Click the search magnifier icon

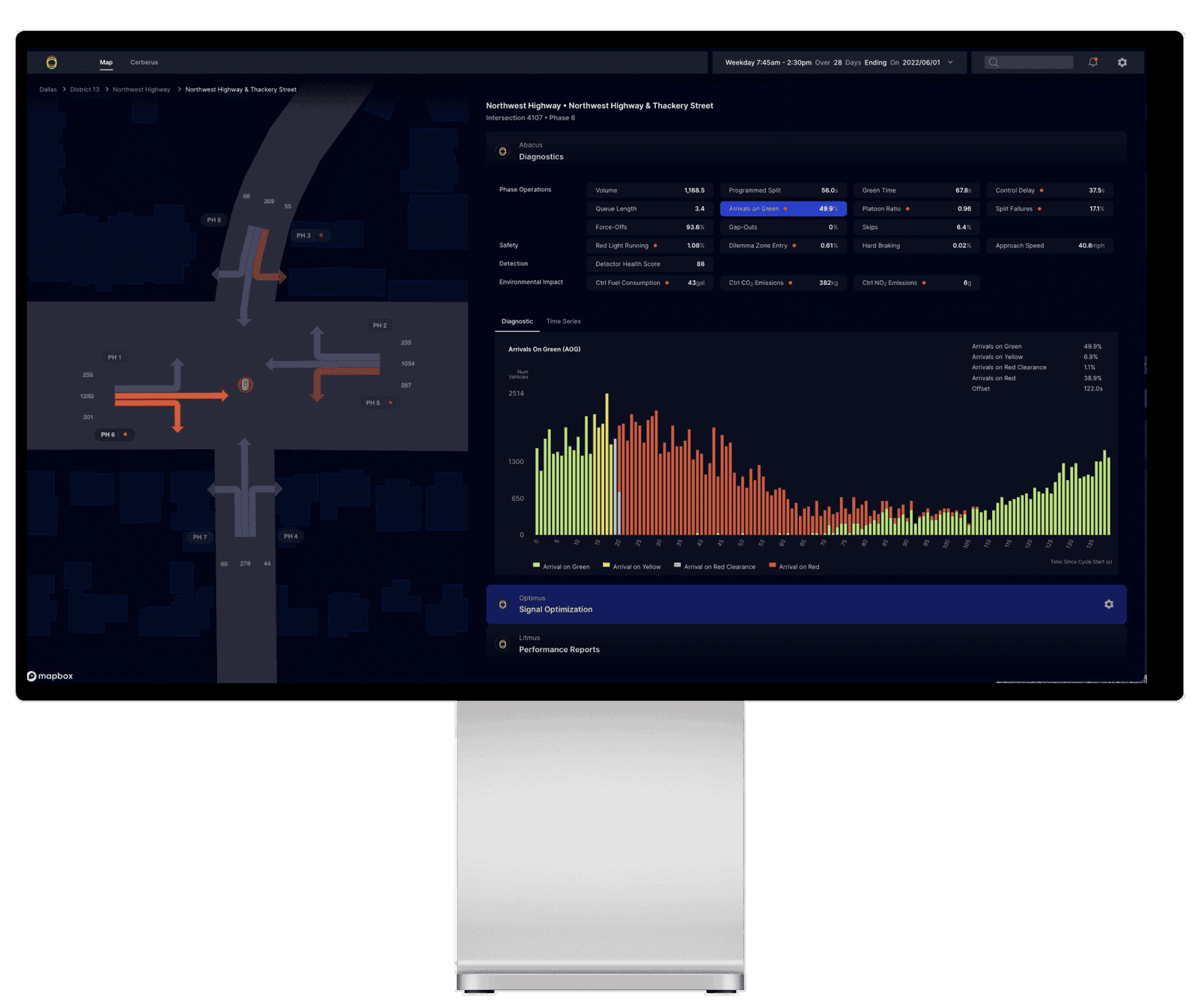pyautogui.click(x=994, y=63)
